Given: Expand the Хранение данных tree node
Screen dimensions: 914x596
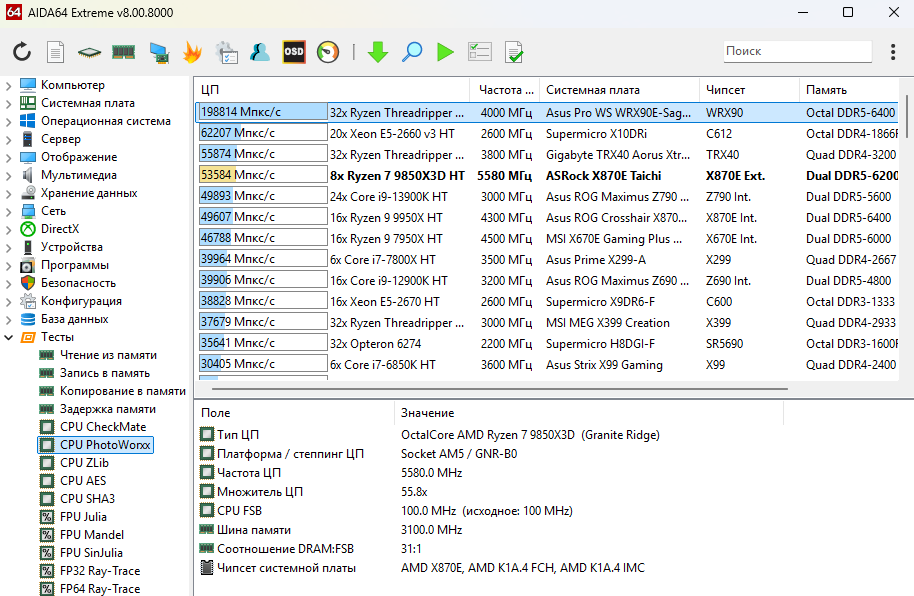Looking at the screenshot, I should click(8, 194).
